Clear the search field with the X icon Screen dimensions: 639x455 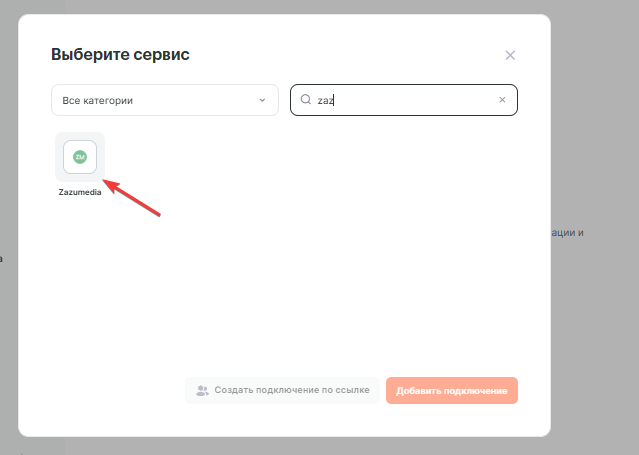[503, 100]
